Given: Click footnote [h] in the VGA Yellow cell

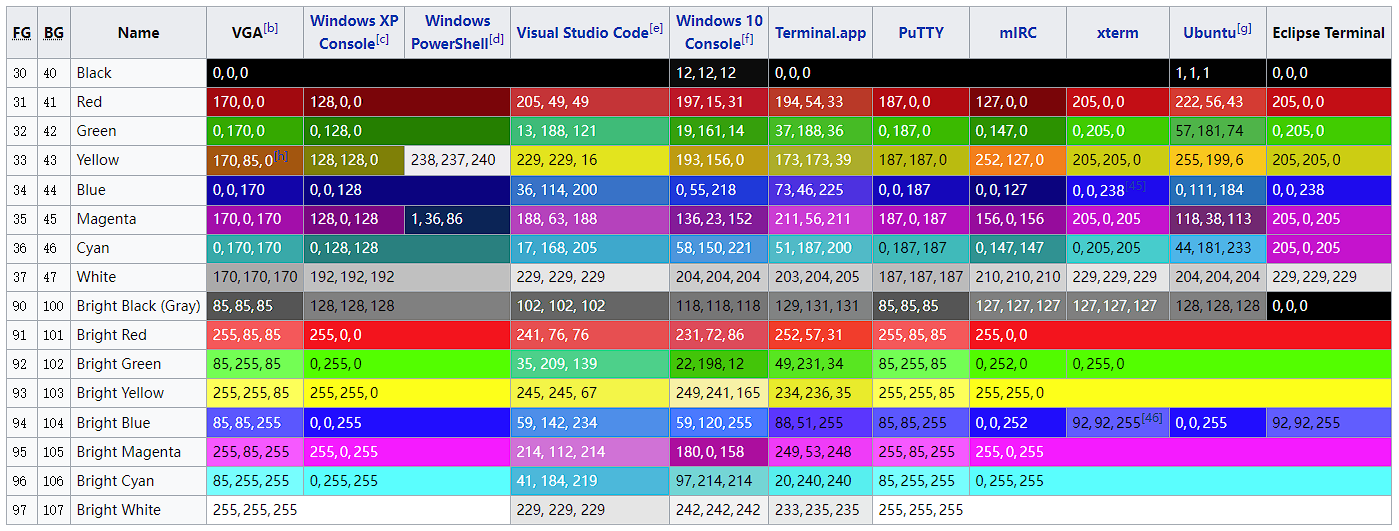Looking at the screenshot, I should [281, 156].
